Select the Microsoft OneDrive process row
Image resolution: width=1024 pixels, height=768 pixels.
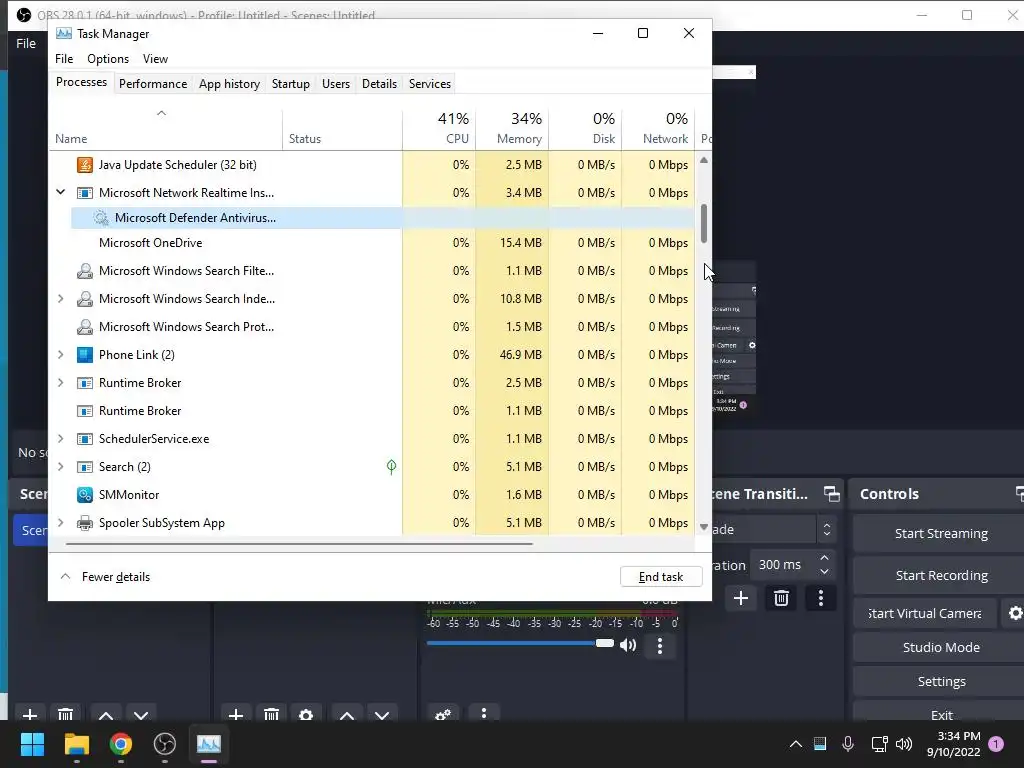pyautogui.click(x=373, y=243)
